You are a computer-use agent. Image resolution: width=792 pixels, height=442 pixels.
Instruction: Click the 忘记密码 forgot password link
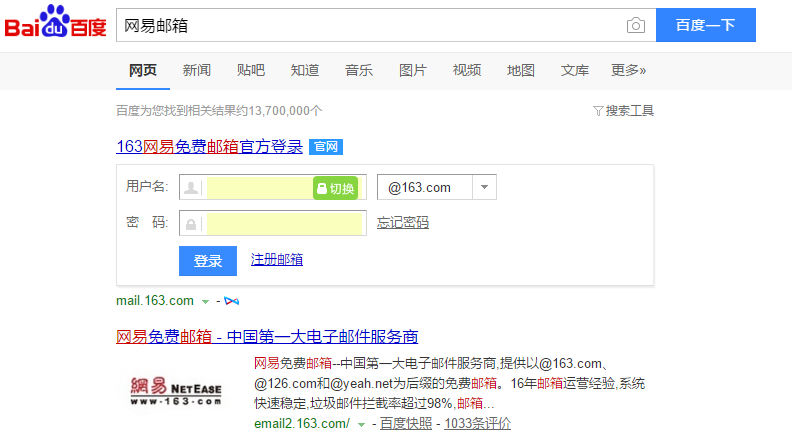(403, 222)
